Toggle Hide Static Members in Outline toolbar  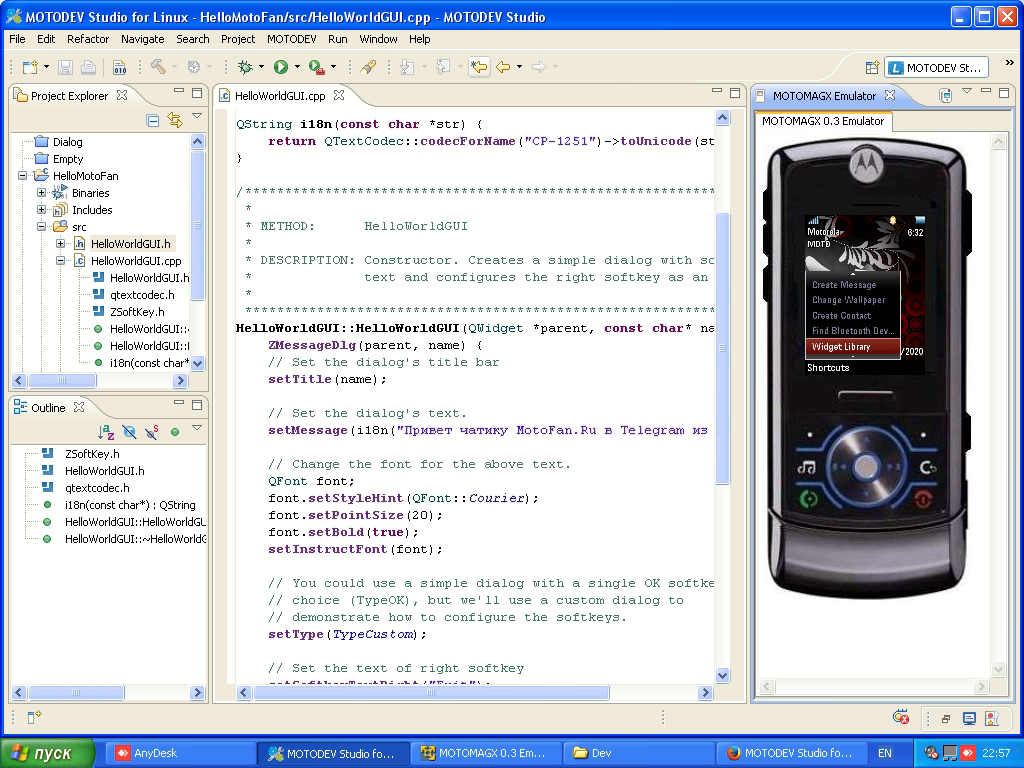click(x=152, y=432)
